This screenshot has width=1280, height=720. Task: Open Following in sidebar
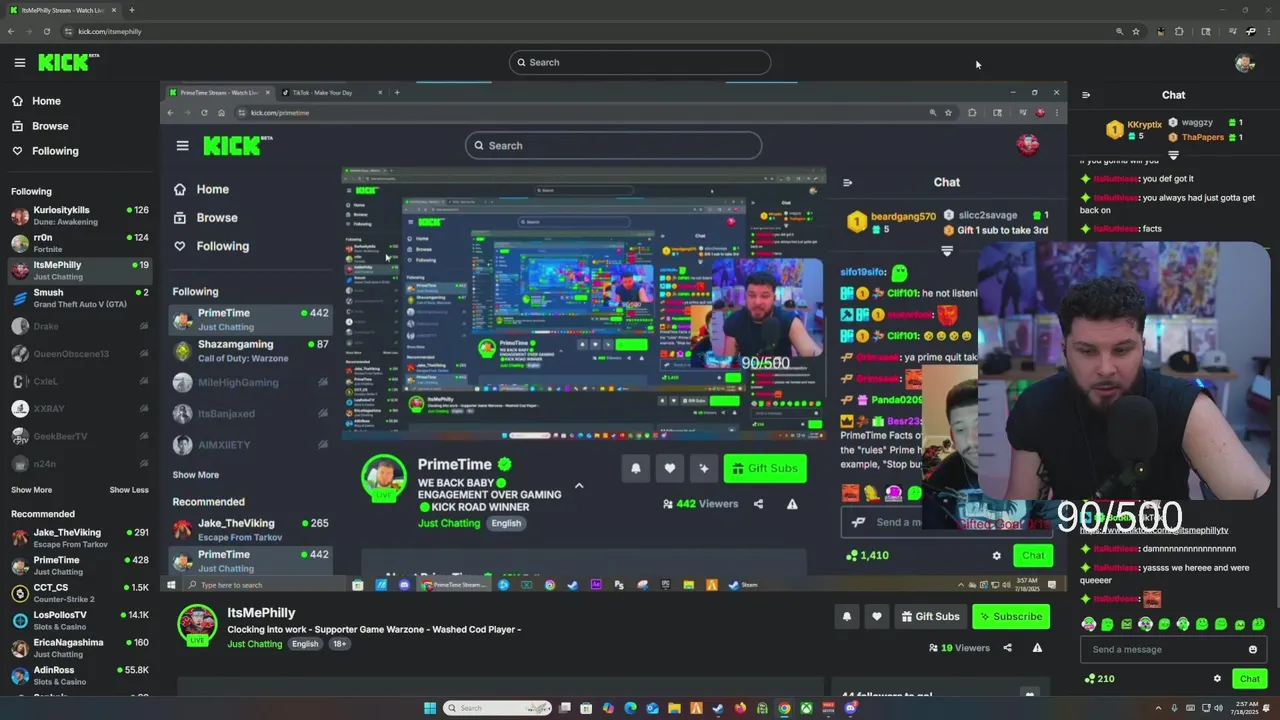pyautogui.click(x=45, y=151)
